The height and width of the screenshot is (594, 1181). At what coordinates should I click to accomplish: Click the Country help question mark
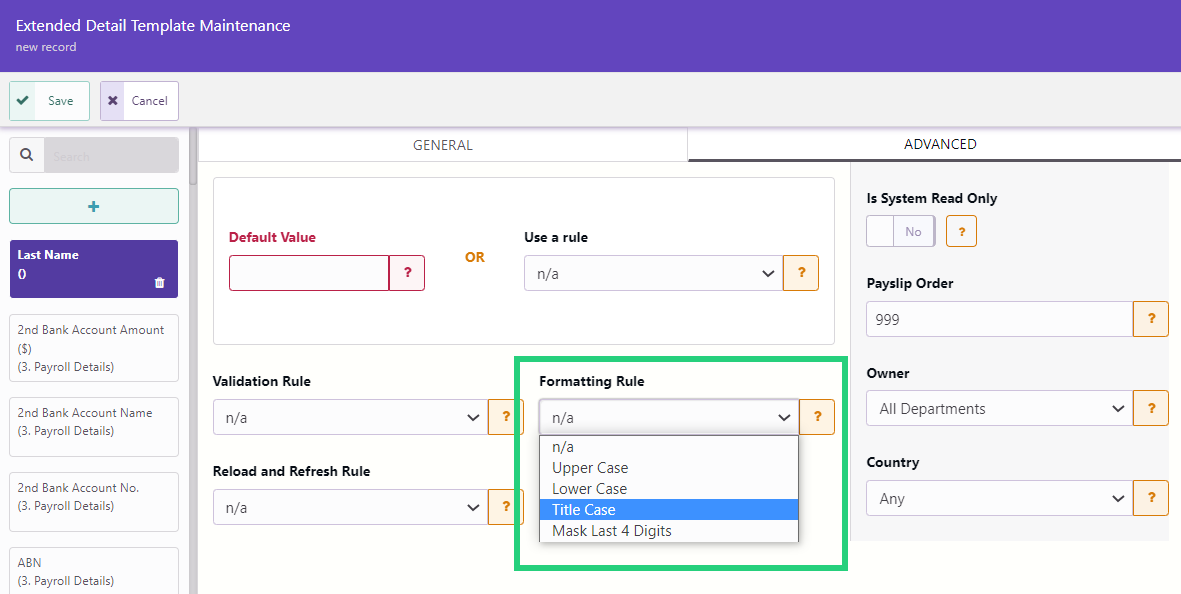click(x=1151, y=498)
